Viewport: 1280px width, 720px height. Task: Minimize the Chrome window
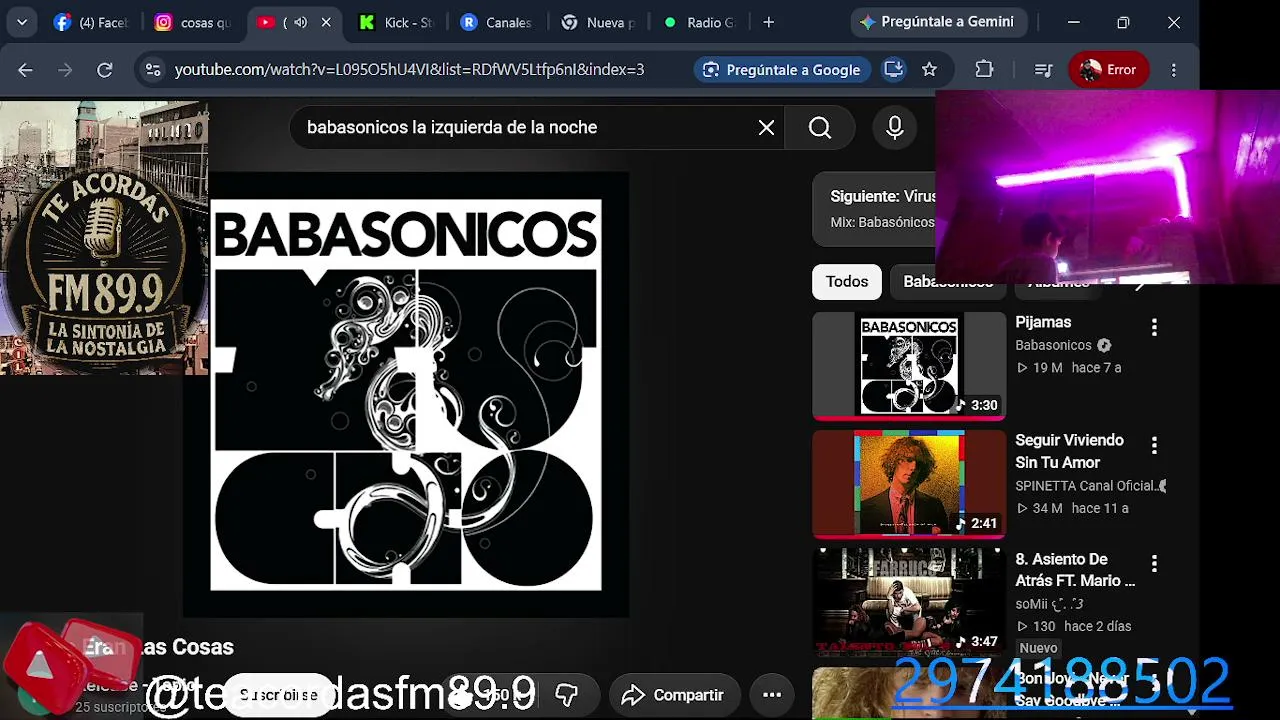pos(1073,22)
